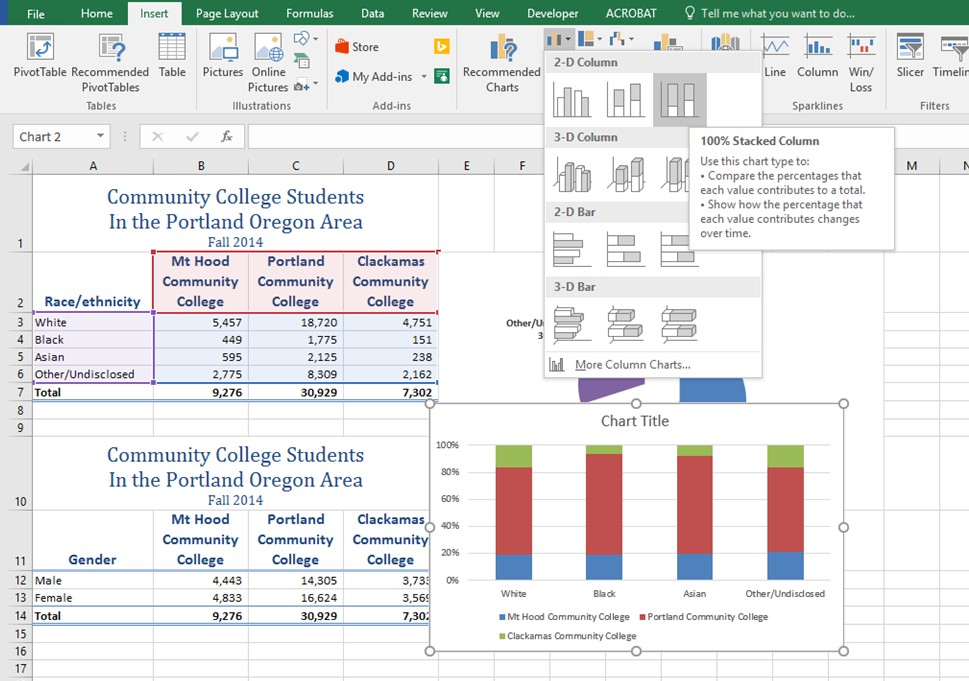Select 2-D Stacked Column chart type
This screenshot has height=681, width=969.
click(625, 100)
